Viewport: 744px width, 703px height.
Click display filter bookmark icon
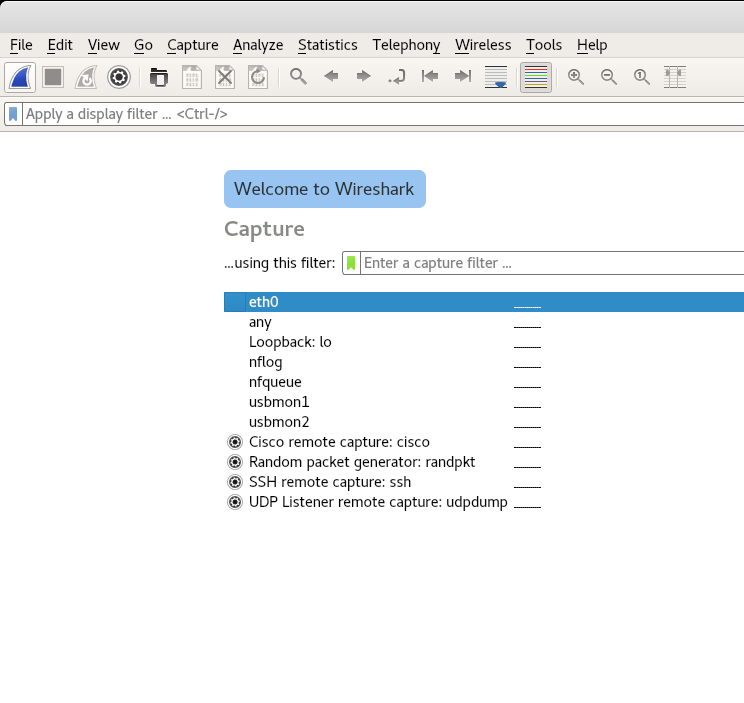tap(13, 114)
